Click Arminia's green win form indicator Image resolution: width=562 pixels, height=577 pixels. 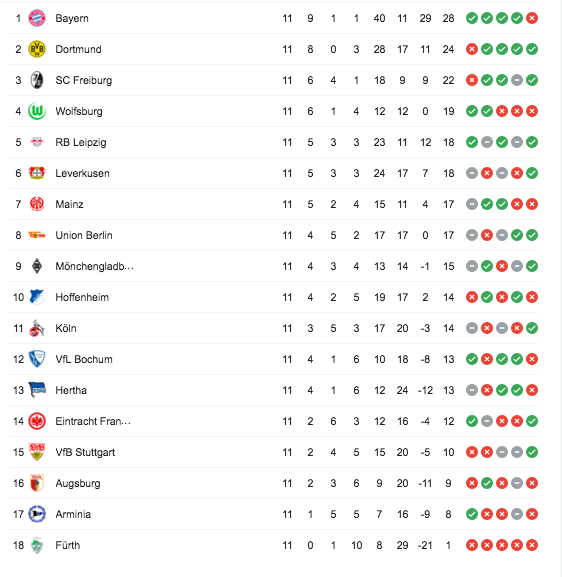[x=472, y=514]
